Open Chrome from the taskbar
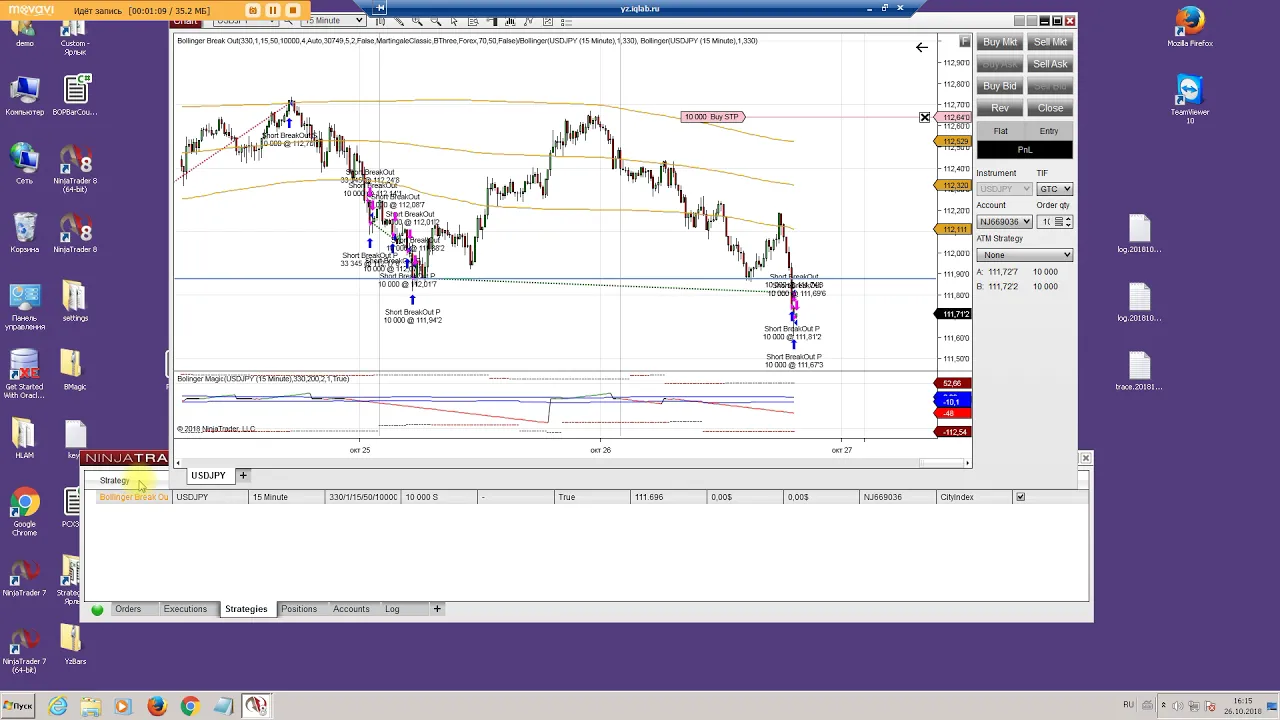Viewport: 1280px width, 720px height. point(189,706)
